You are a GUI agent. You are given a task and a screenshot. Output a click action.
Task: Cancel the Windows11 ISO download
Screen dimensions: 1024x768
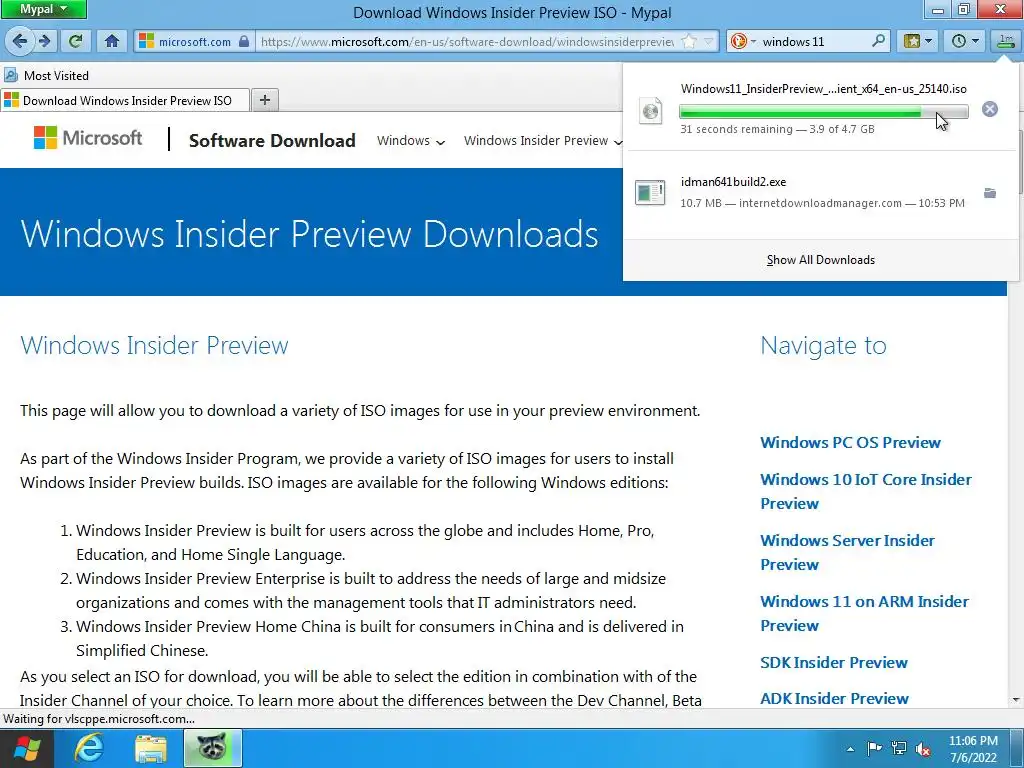coord(989,109)
